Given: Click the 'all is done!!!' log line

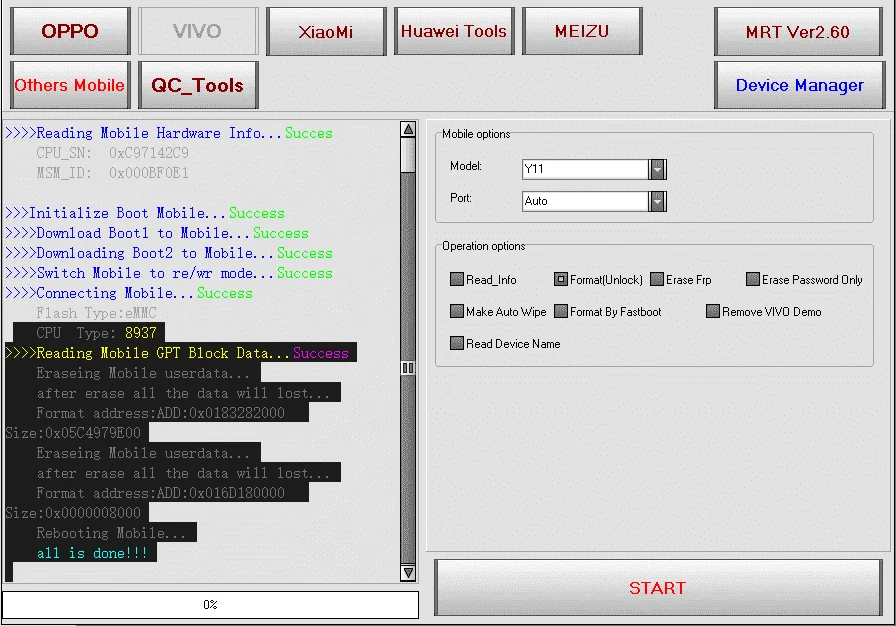Looking at the screenshot, I should click(92, 553).
